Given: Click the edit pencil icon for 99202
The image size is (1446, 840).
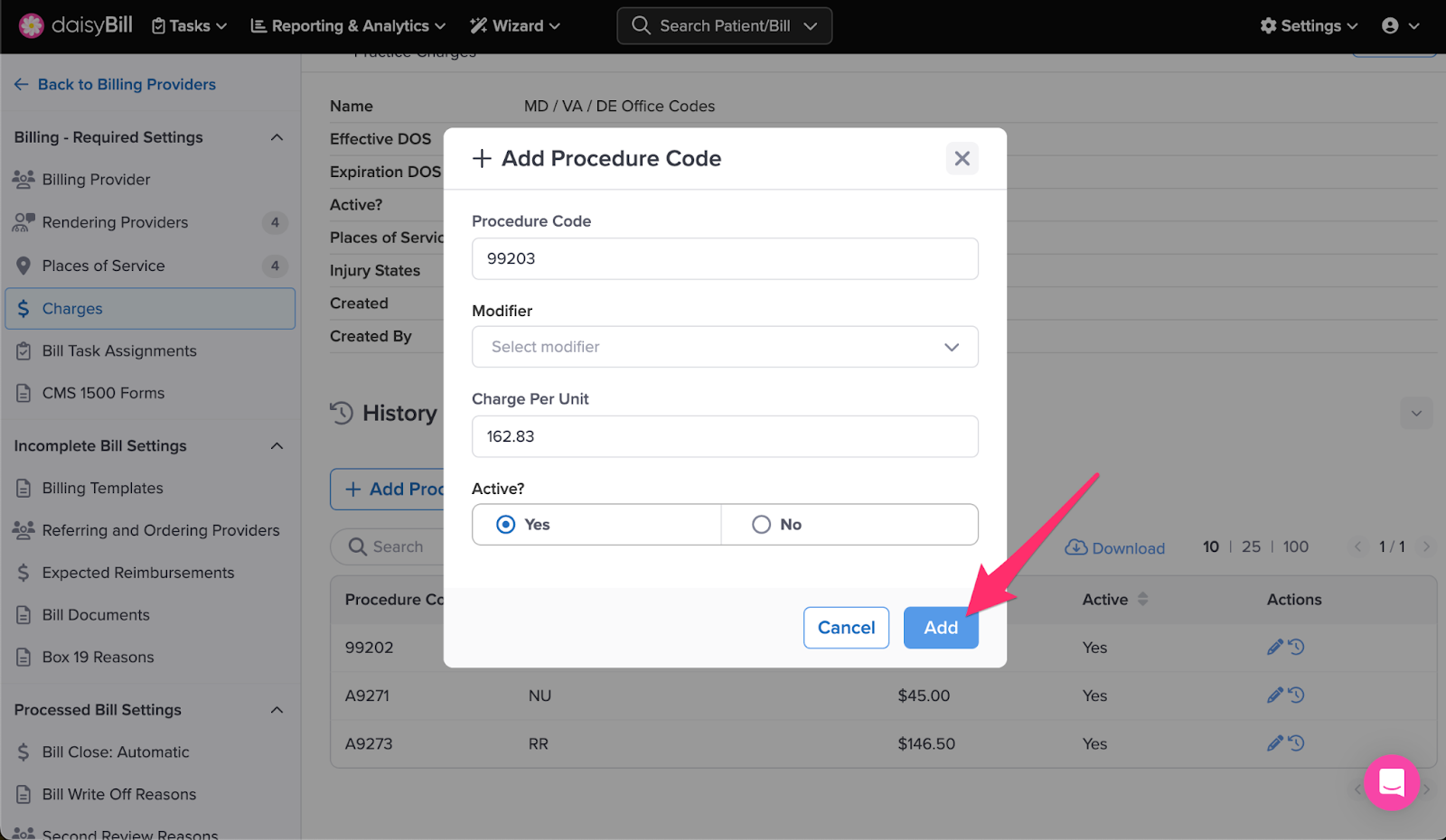Looking at the screenshot, I should pos(1275,647).
